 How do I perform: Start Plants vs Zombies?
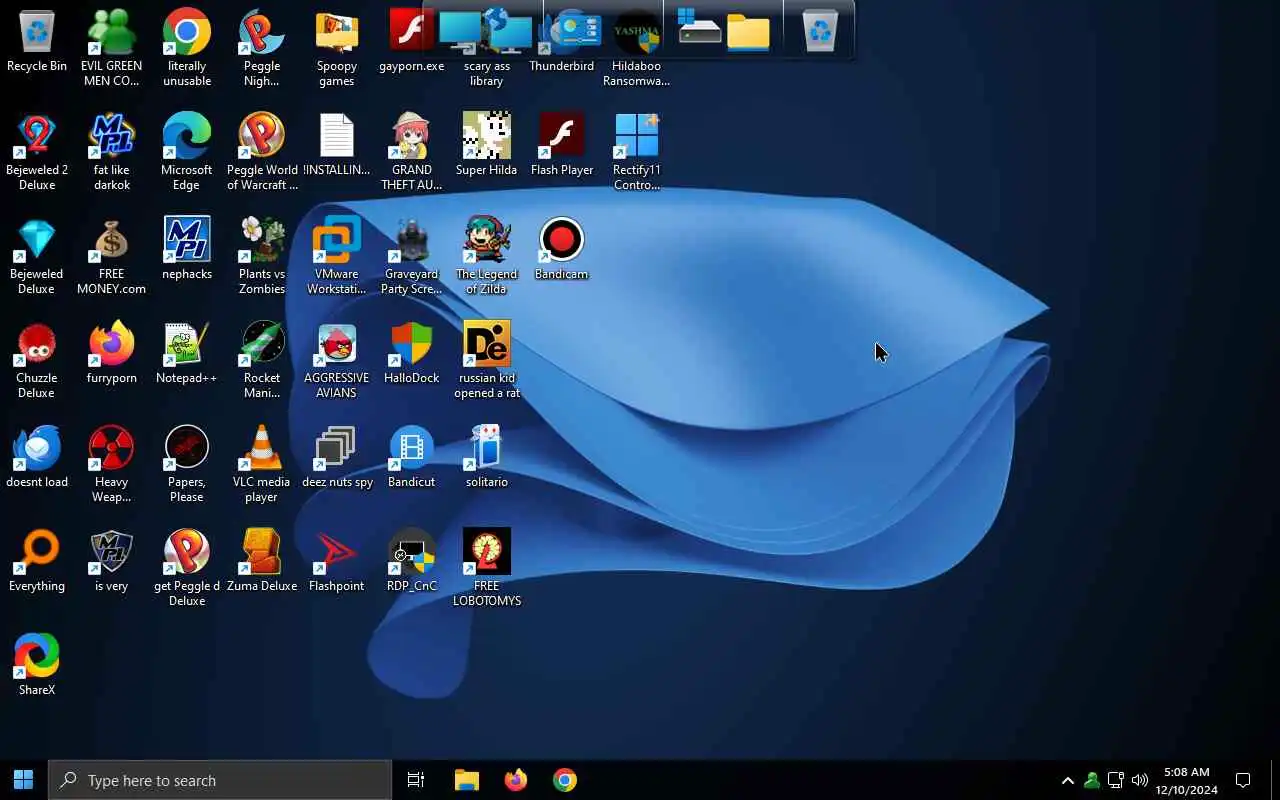(262, 255)
